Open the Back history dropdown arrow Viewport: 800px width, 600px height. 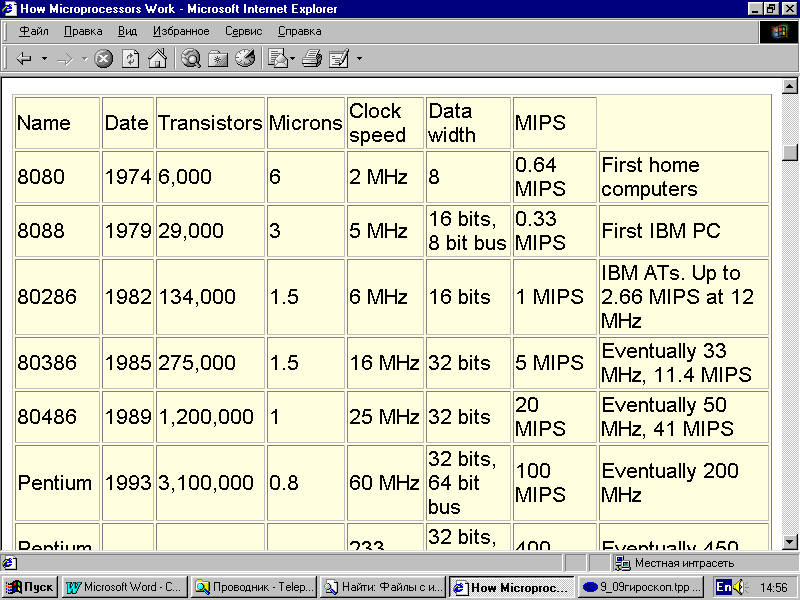[x=44, y=59]
